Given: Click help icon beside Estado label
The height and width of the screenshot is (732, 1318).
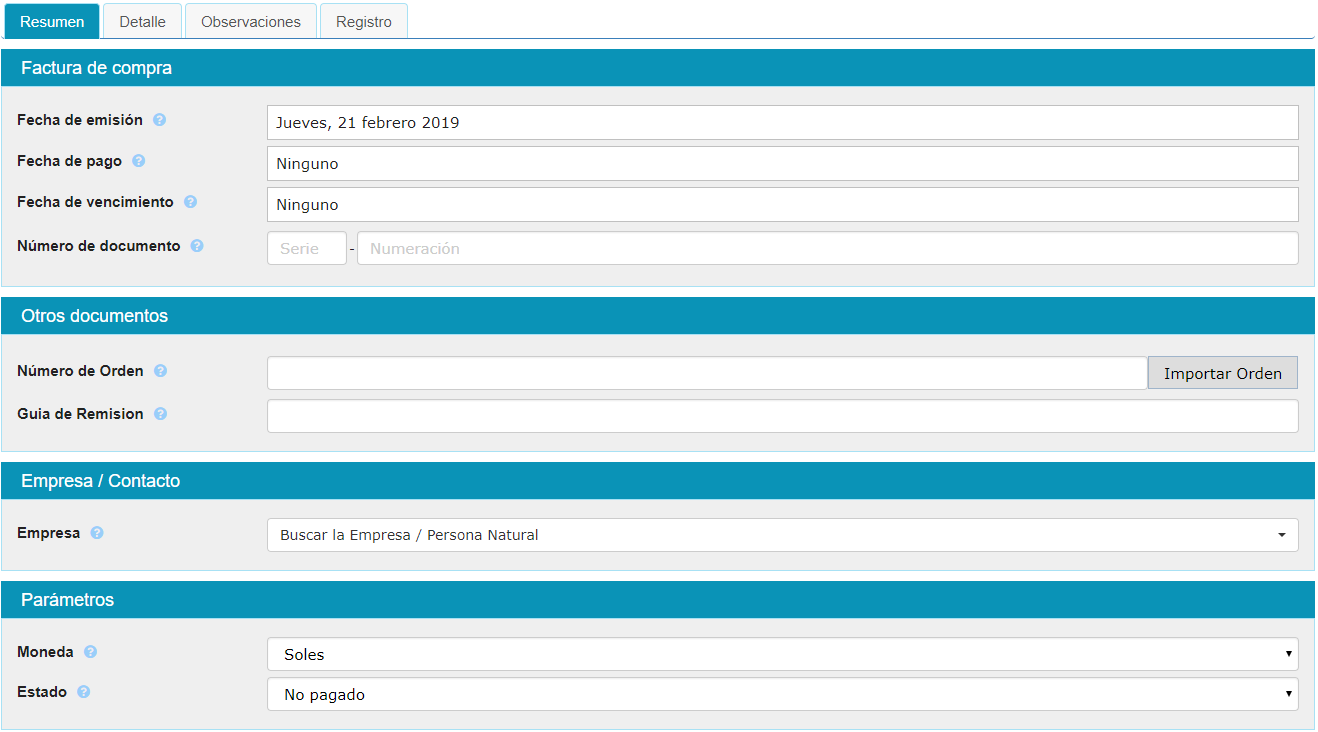Looking at the screenshot, I should coord(84,692).
